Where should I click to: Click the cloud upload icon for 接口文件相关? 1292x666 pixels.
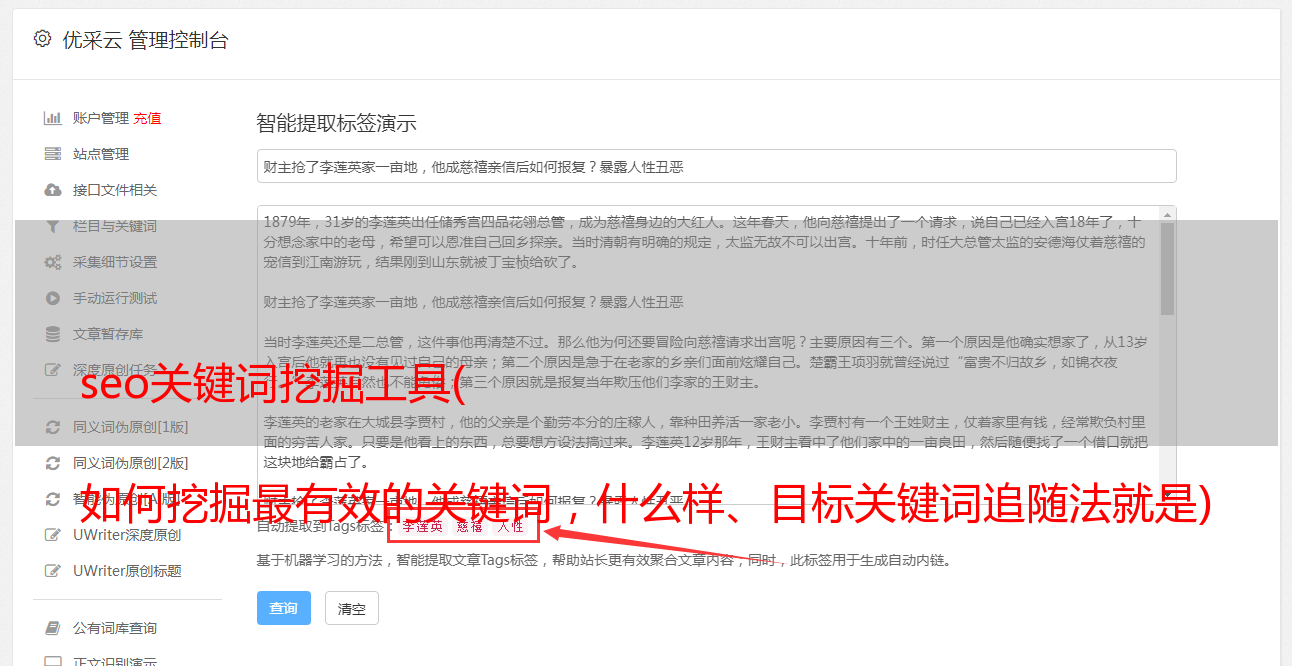tap(53, 190)
